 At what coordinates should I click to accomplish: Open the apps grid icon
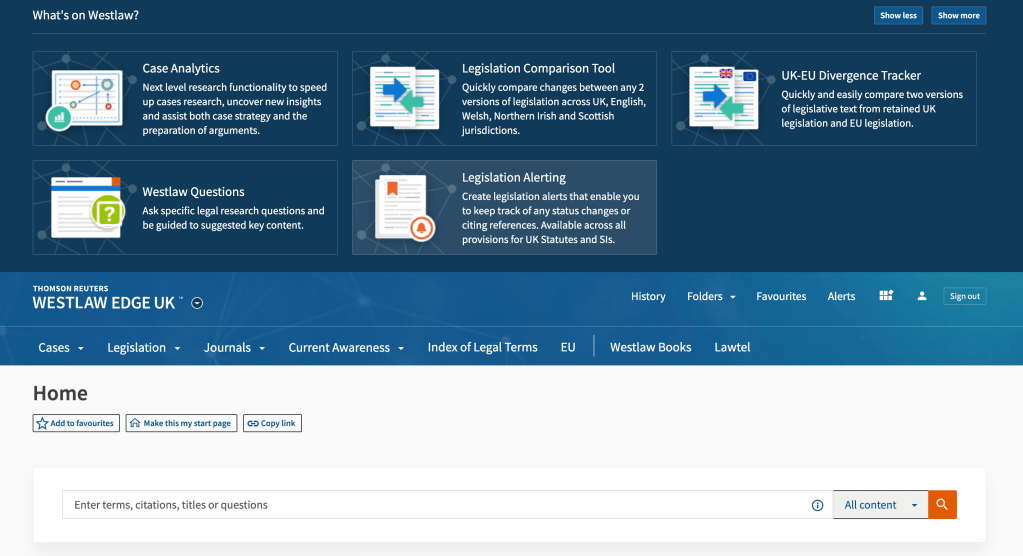[x=885, y=296]
